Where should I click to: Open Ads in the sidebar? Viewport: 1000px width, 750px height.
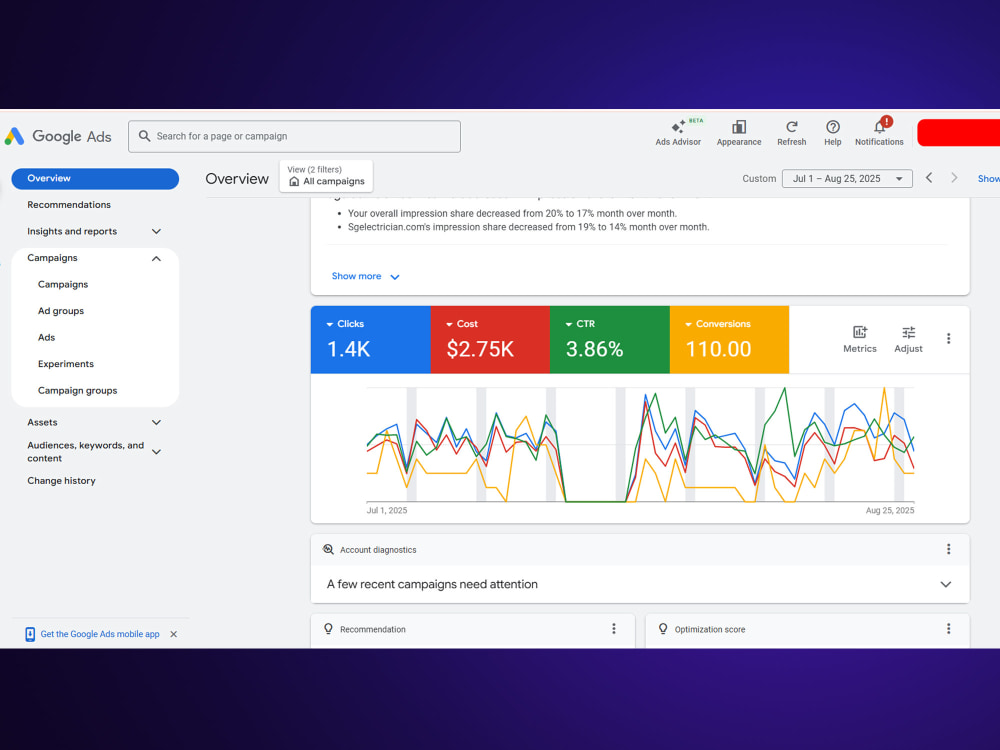point(46,337)
